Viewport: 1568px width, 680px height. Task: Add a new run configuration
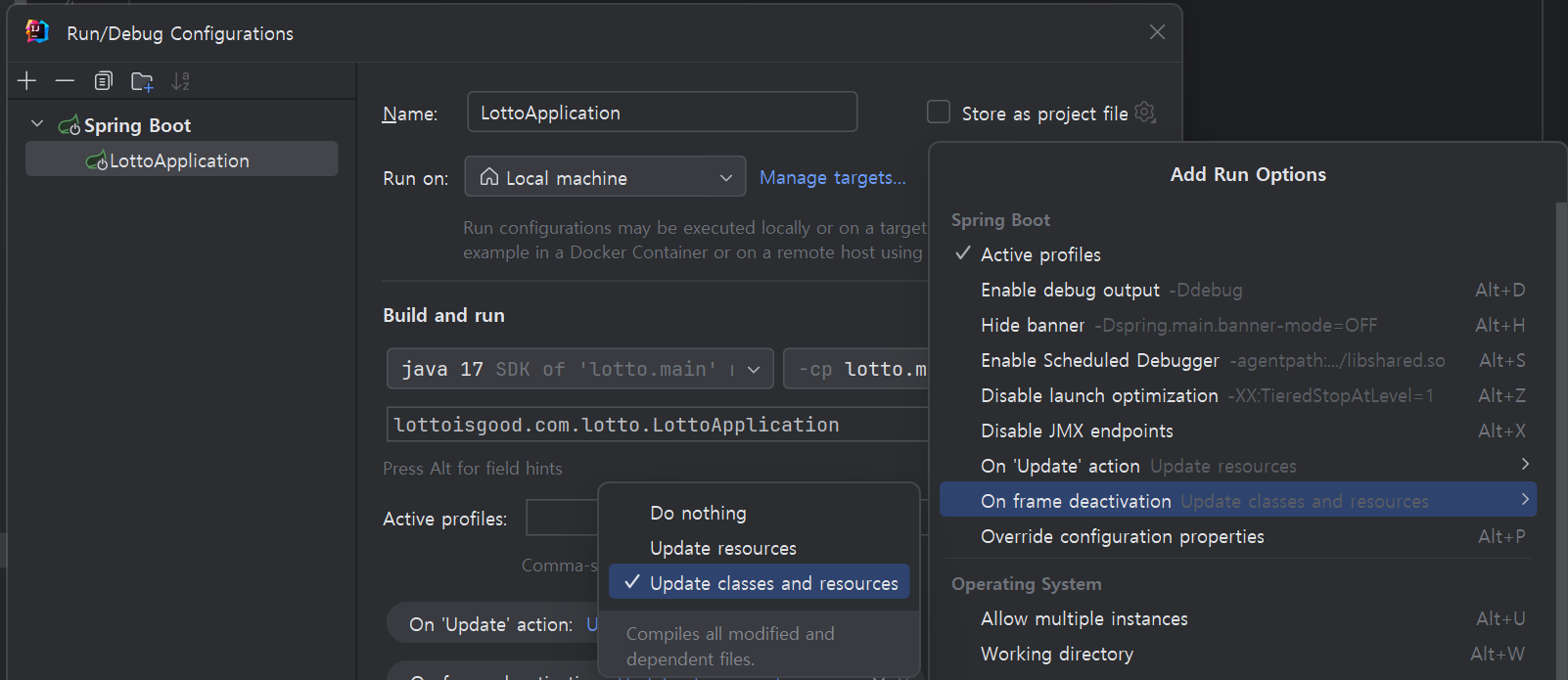click(27, 81)
